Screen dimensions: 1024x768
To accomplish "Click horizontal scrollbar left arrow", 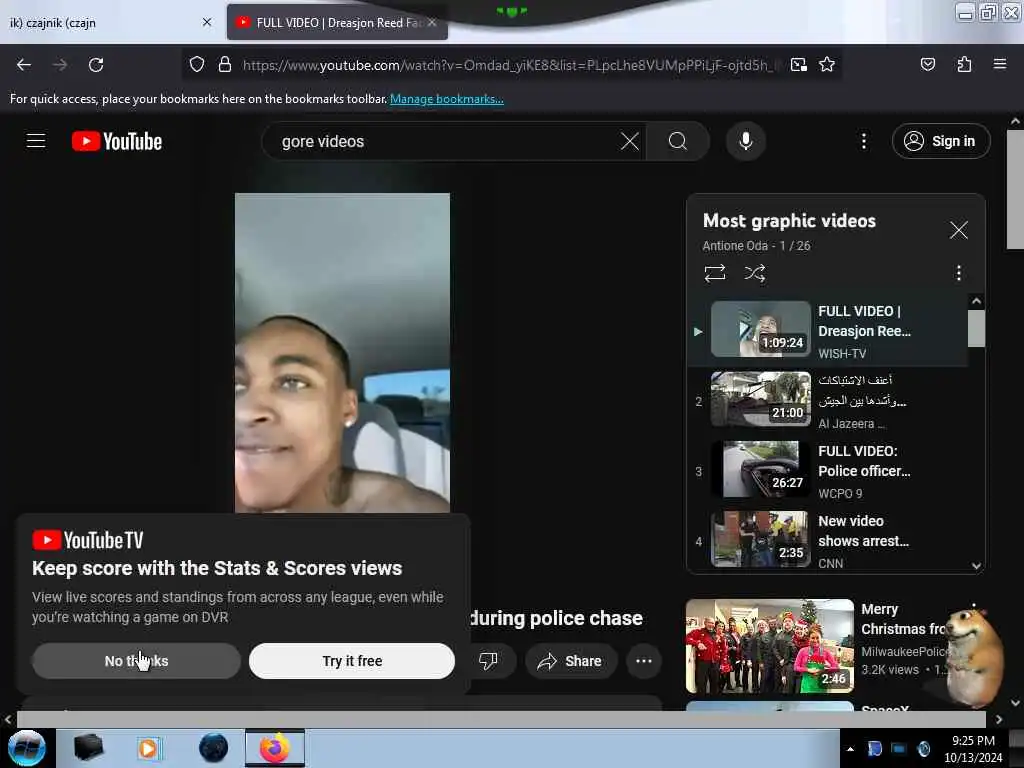I will 8,719.
